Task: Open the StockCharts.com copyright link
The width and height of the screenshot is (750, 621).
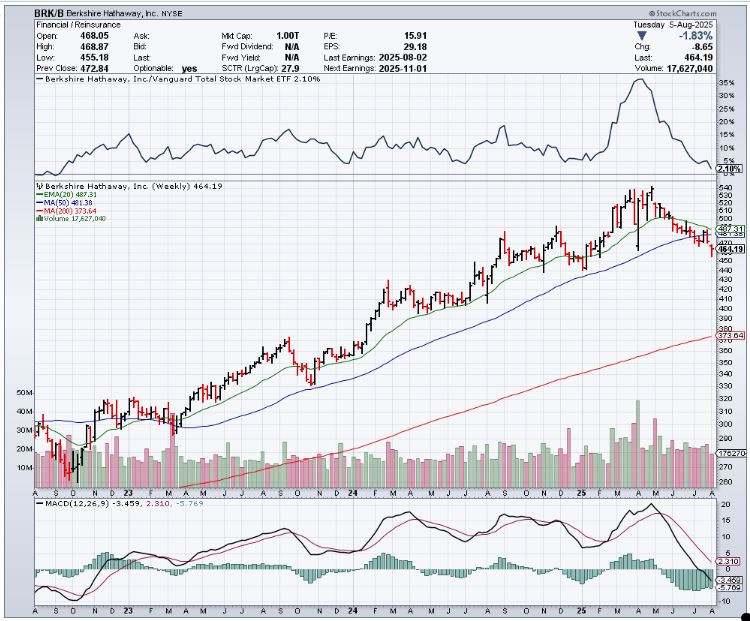Action: click(x=683, y=13)
